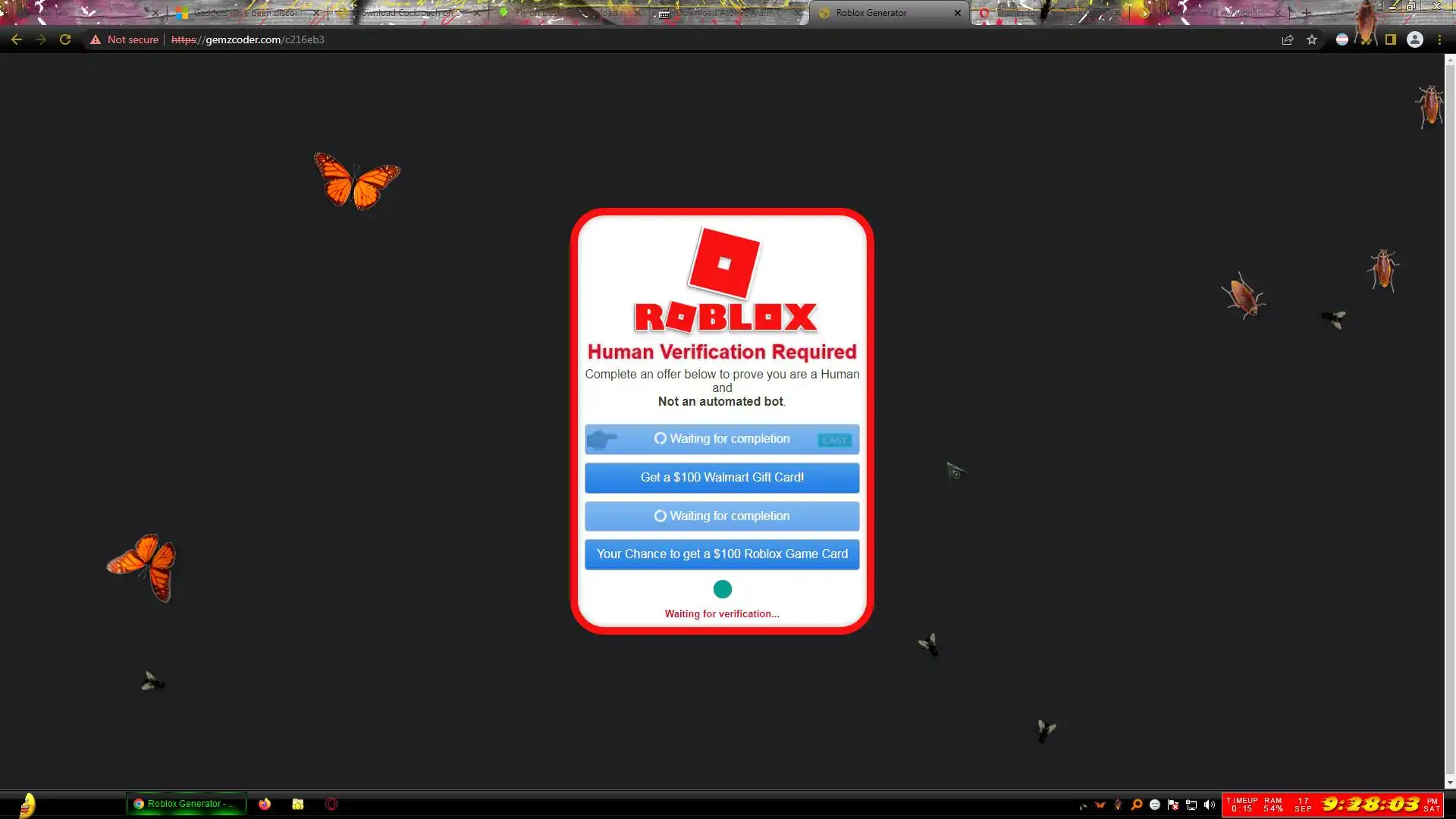Open Firefox from the taskbar
This screenshot has width=1456, height=819.
pyautogui.click(x=265, y=804)
